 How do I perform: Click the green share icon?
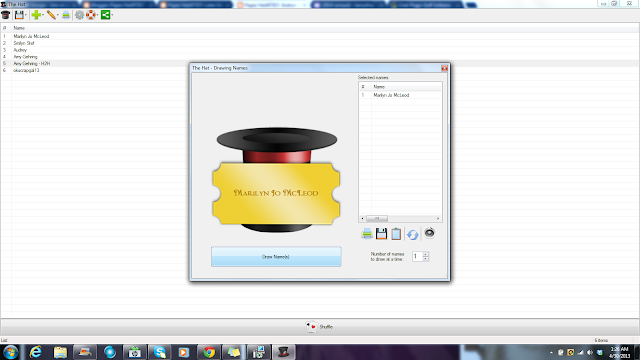pos(105,15)
